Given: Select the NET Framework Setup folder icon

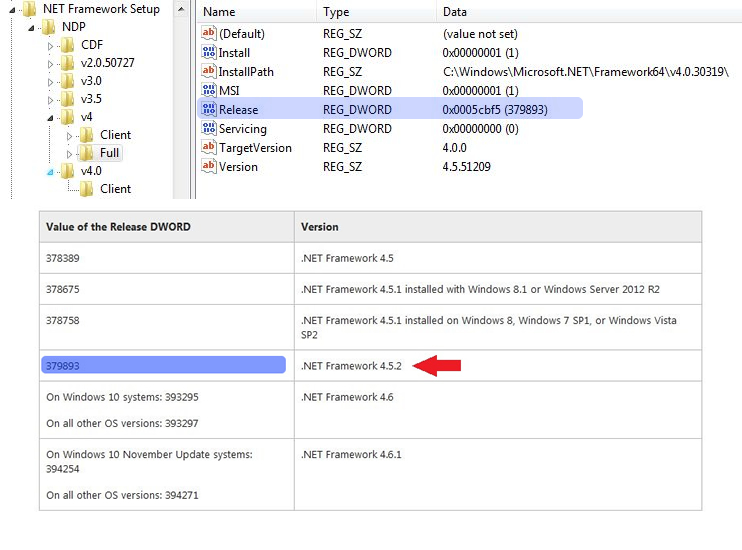Looking at the screenshot, I should coord(29,9).
